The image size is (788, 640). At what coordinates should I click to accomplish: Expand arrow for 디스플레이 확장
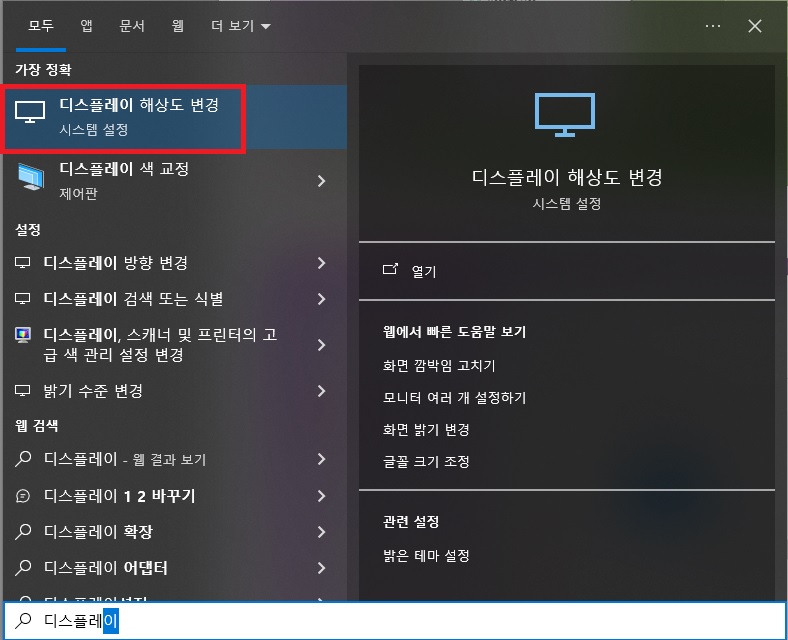(322, 532)
